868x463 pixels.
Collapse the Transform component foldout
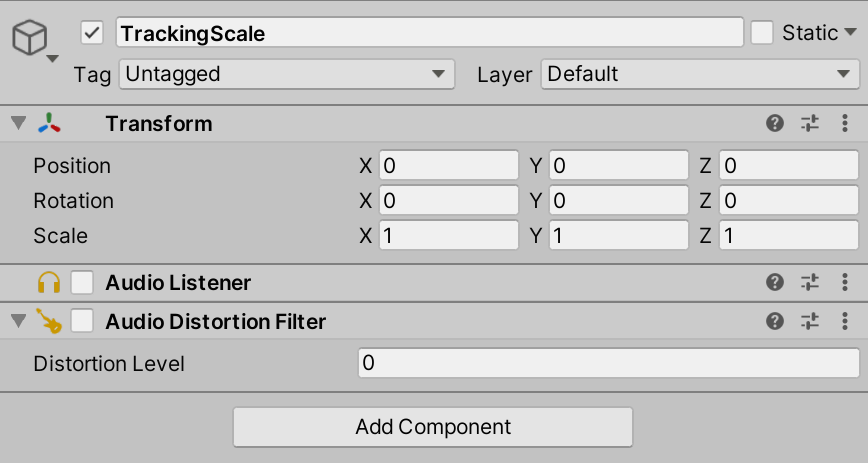tap(17, 124)
